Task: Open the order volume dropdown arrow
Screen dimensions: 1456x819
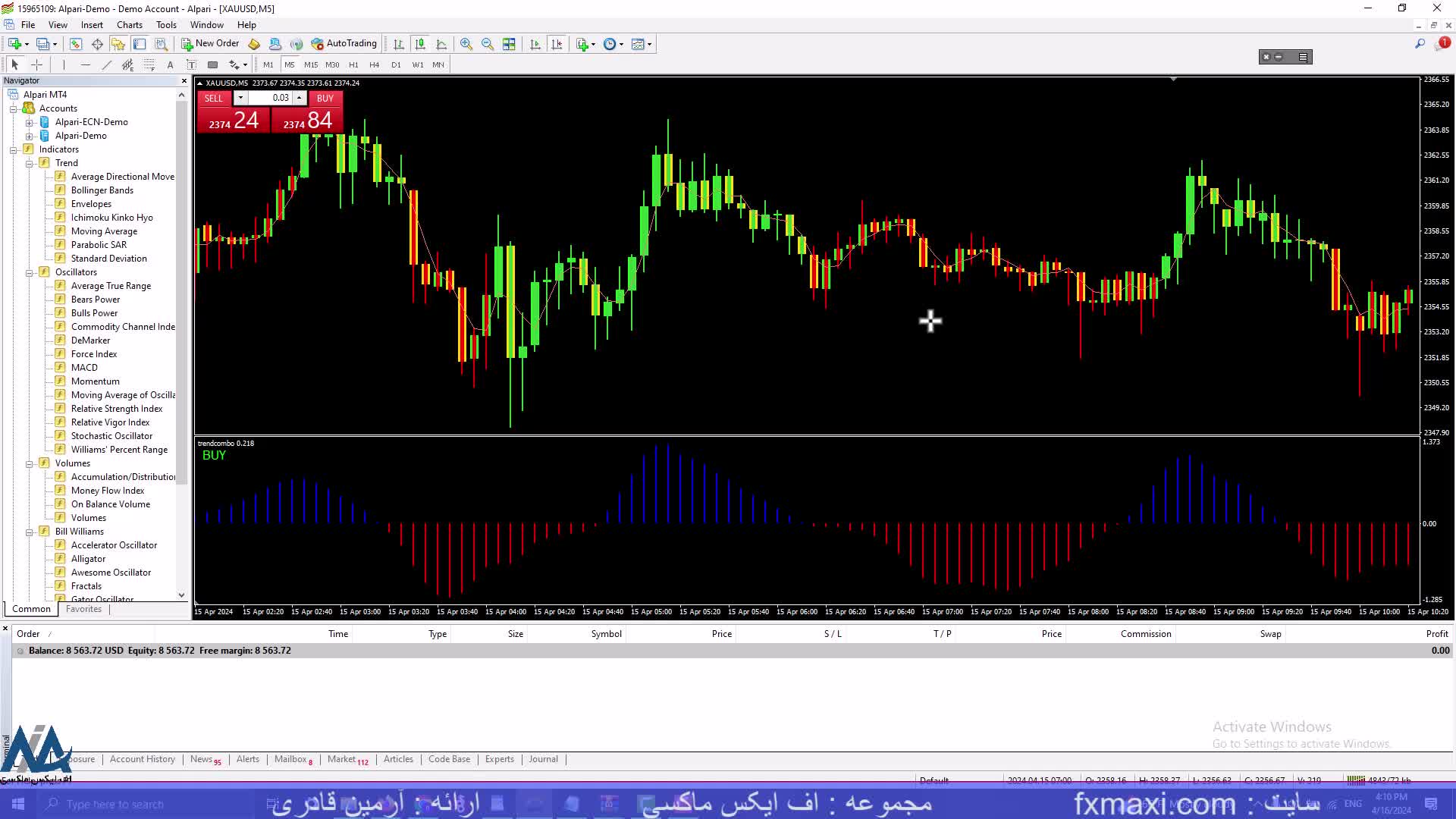Action: [x=240, y=98]
